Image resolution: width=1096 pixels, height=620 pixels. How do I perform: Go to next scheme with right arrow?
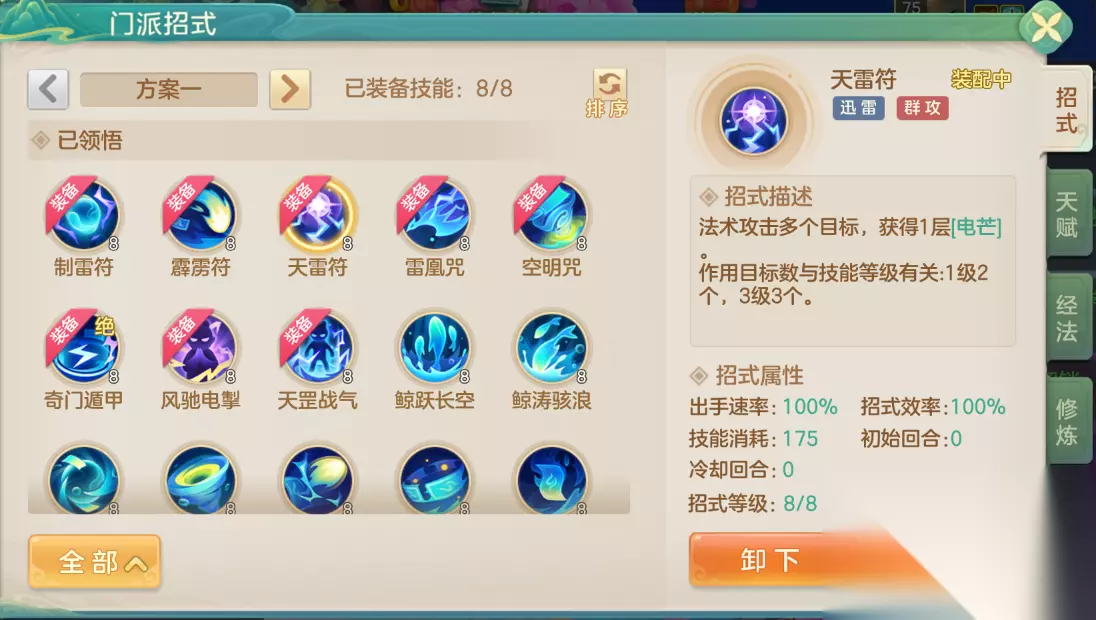coord(289,89)
